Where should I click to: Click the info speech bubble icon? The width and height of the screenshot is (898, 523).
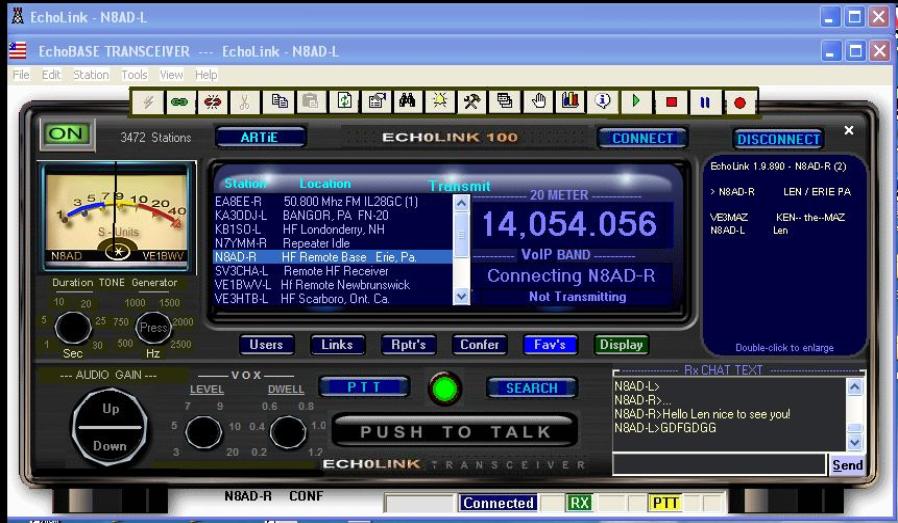point(602,102)
